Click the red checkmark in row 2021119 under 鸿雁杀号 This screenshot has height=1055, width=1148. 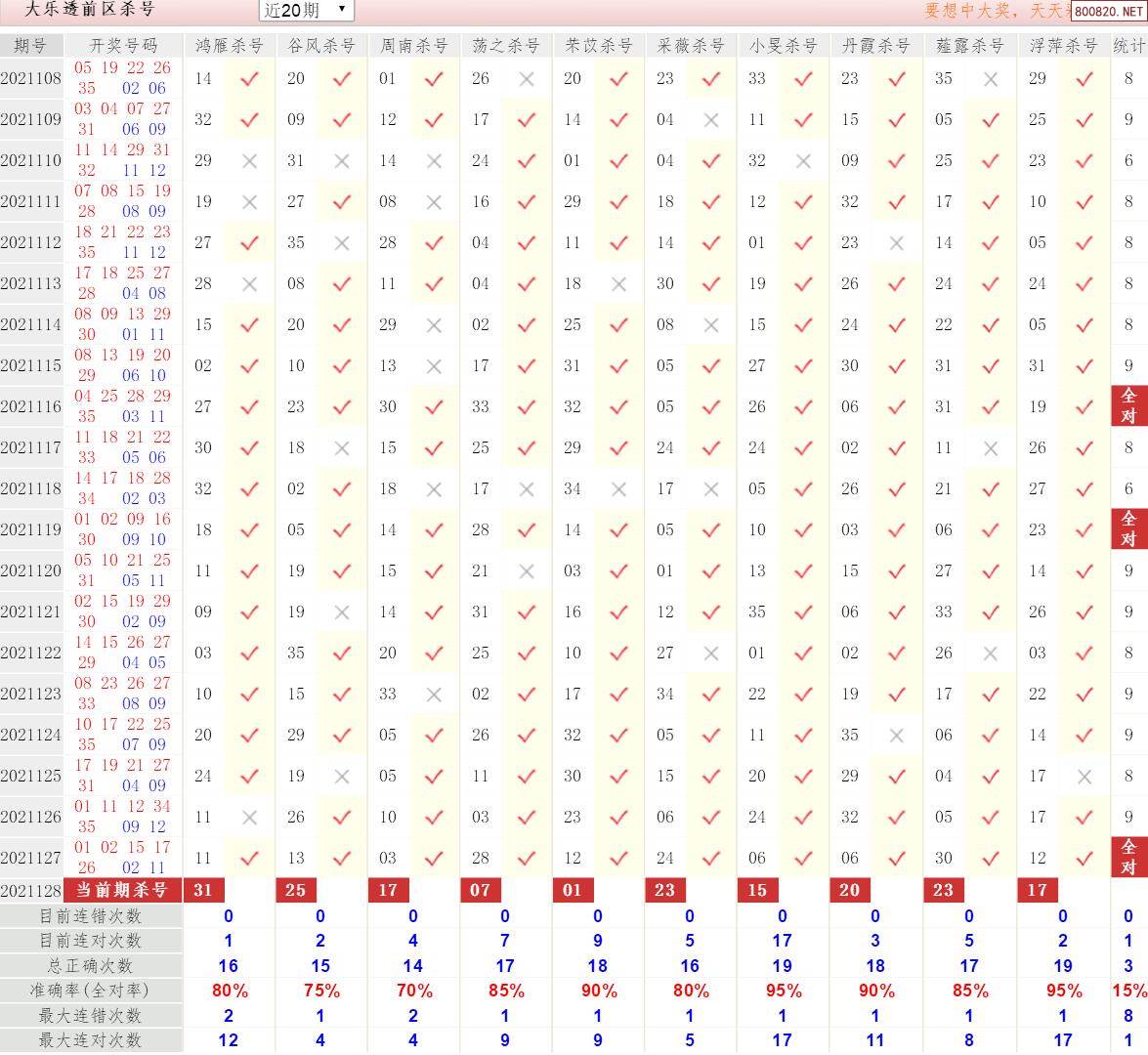coord(250,529)
